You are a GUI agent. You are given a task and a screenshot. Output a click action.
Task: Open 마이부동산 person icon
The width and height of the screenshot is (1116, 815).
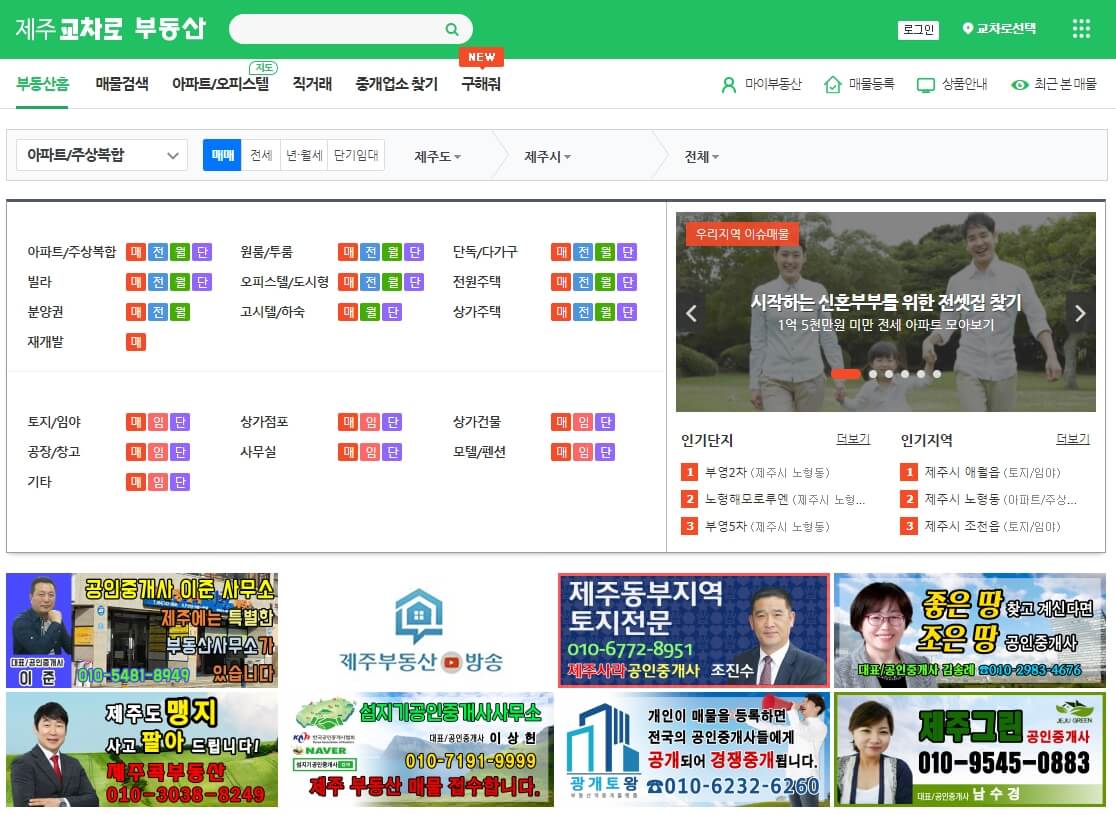(729, 85)
